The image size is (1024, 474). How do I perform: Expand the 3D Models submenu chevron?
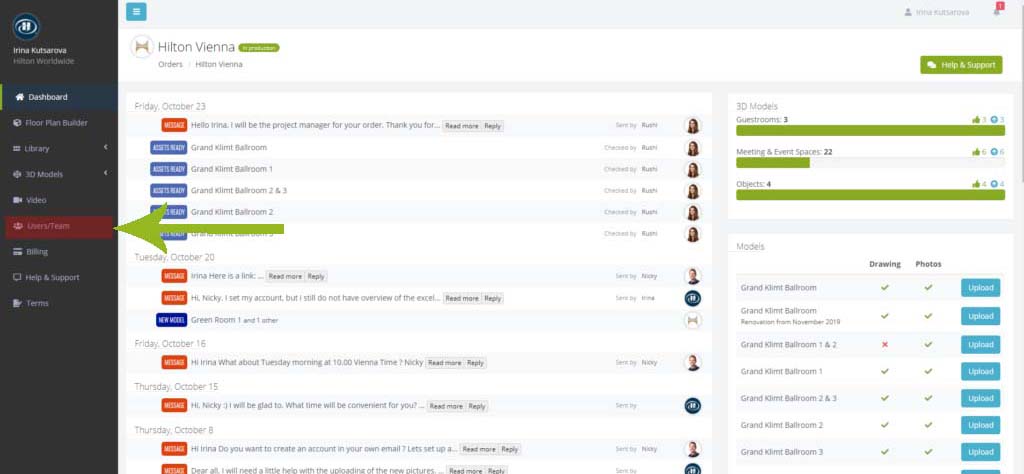105,173
